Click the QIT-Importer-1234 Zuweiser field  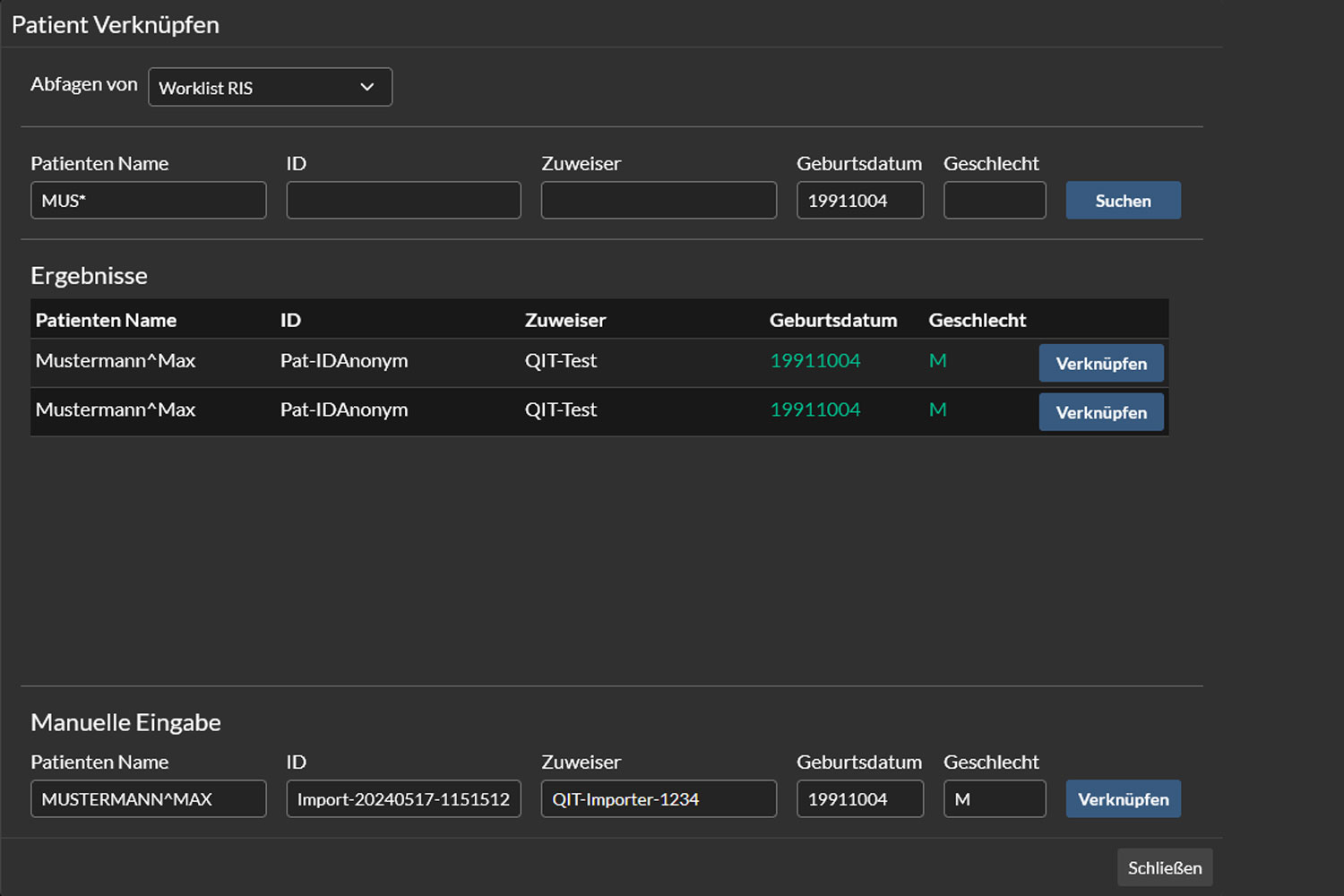(x=659, y=798)
